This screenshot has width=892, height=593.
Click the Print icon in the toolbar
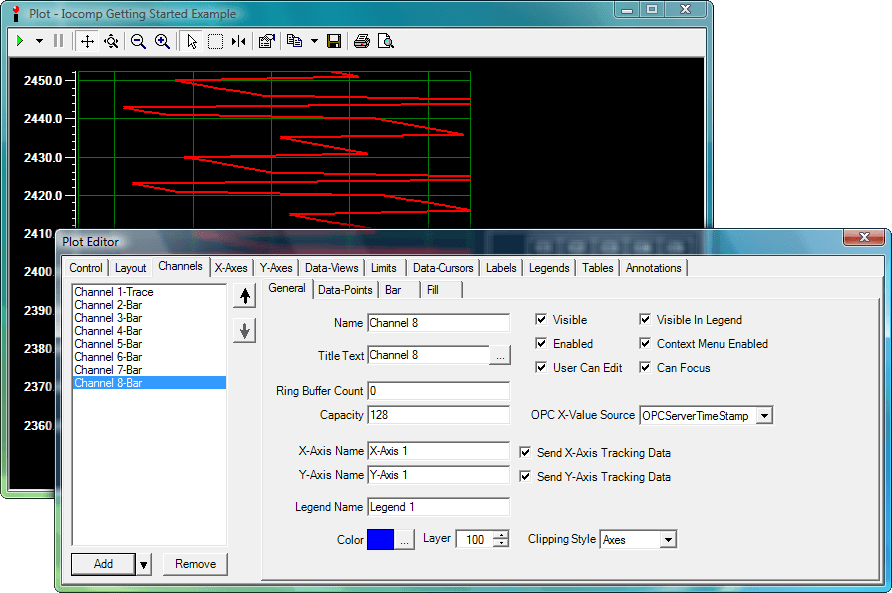click(362, 41)
